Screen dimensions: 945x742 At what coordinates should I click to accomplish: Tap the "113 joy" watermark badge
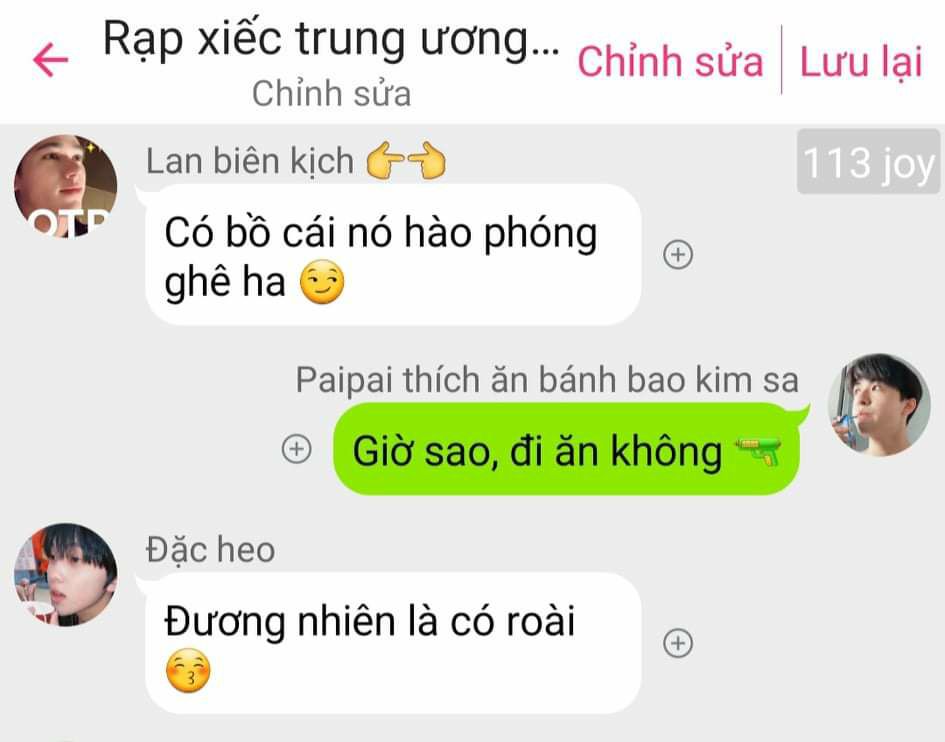coord(868,162)
